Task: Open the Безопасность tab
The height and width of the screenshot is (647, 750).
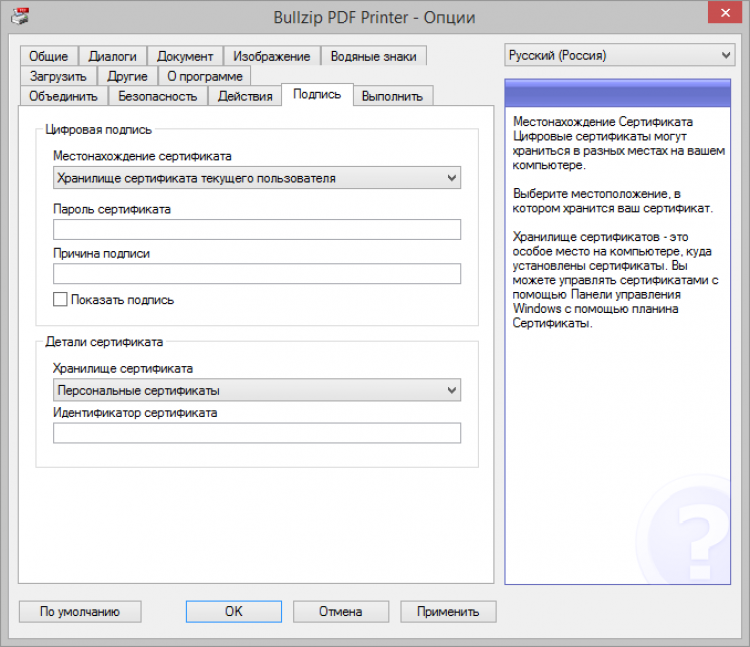Action: (158, 96)
